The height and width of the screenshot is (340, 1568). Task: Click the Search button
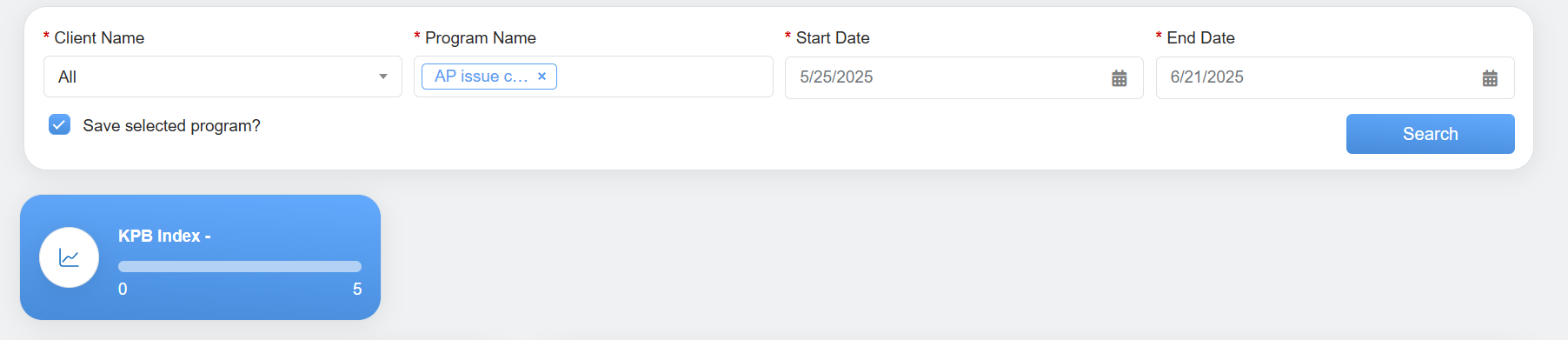[x=1430, y=134]
